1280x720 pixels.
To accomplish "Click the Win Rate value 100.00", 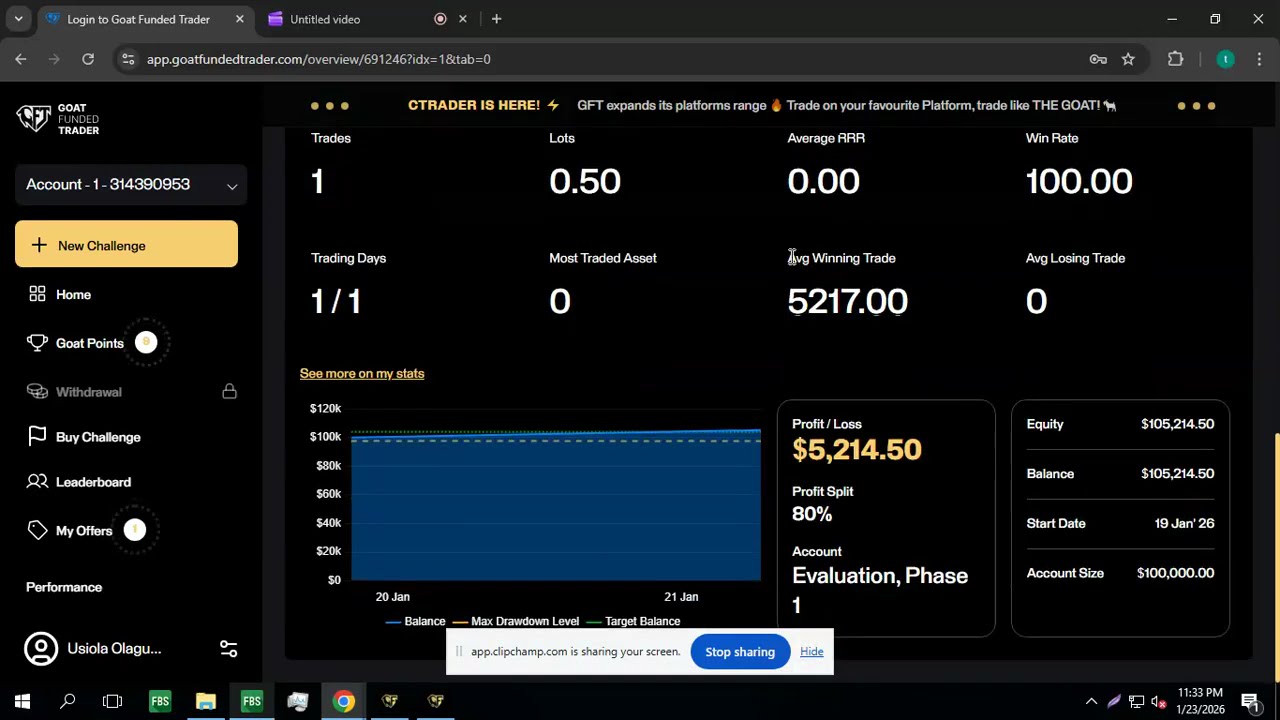I will pyautogui.click(x=1079, y=181).
